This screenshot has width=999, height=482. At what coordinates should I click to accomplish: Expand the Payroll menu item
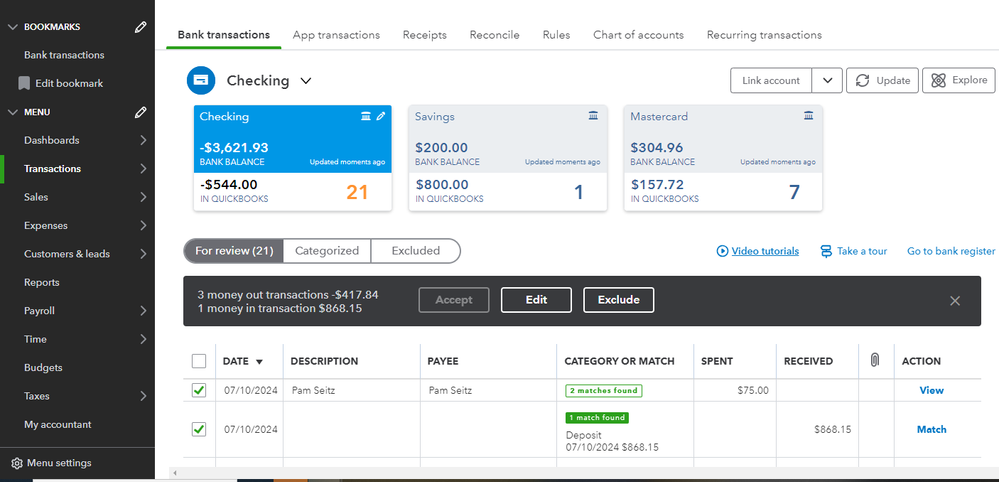point(143,311)
